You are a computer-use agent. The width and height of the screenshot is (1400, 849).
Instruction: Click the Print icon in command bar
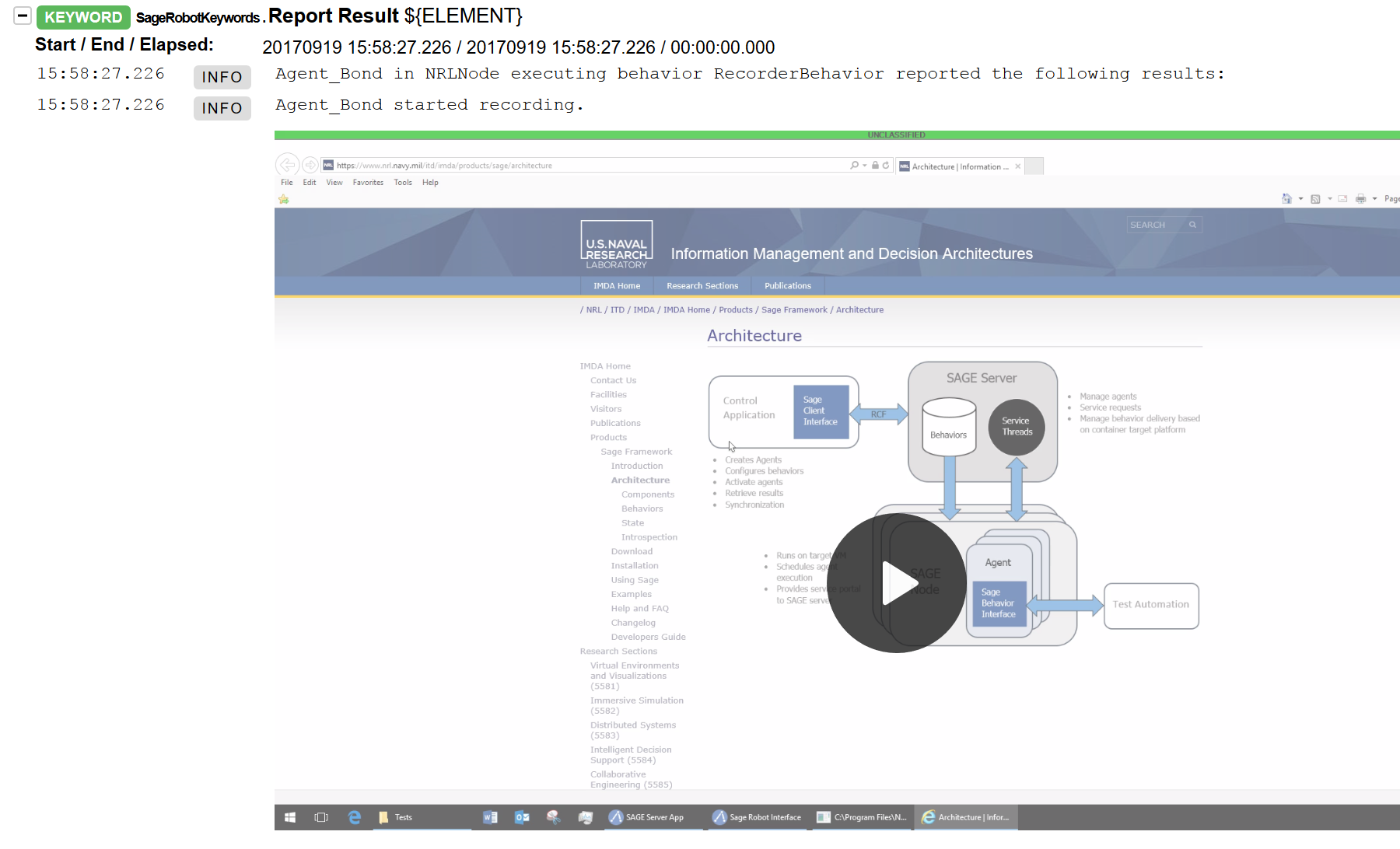point(1360,199)
